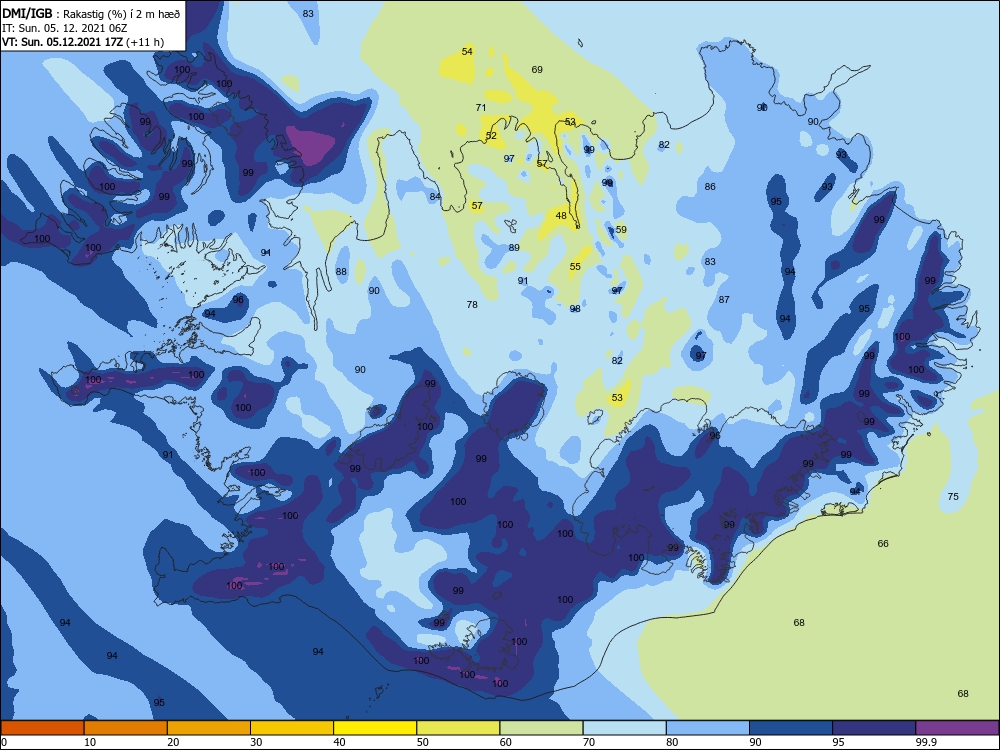Viewport: 1000px width, 750px height.
Task: Click the 'IT: Sun. 05. 12. 2021 06Z' line
Action: click(65, 28)
